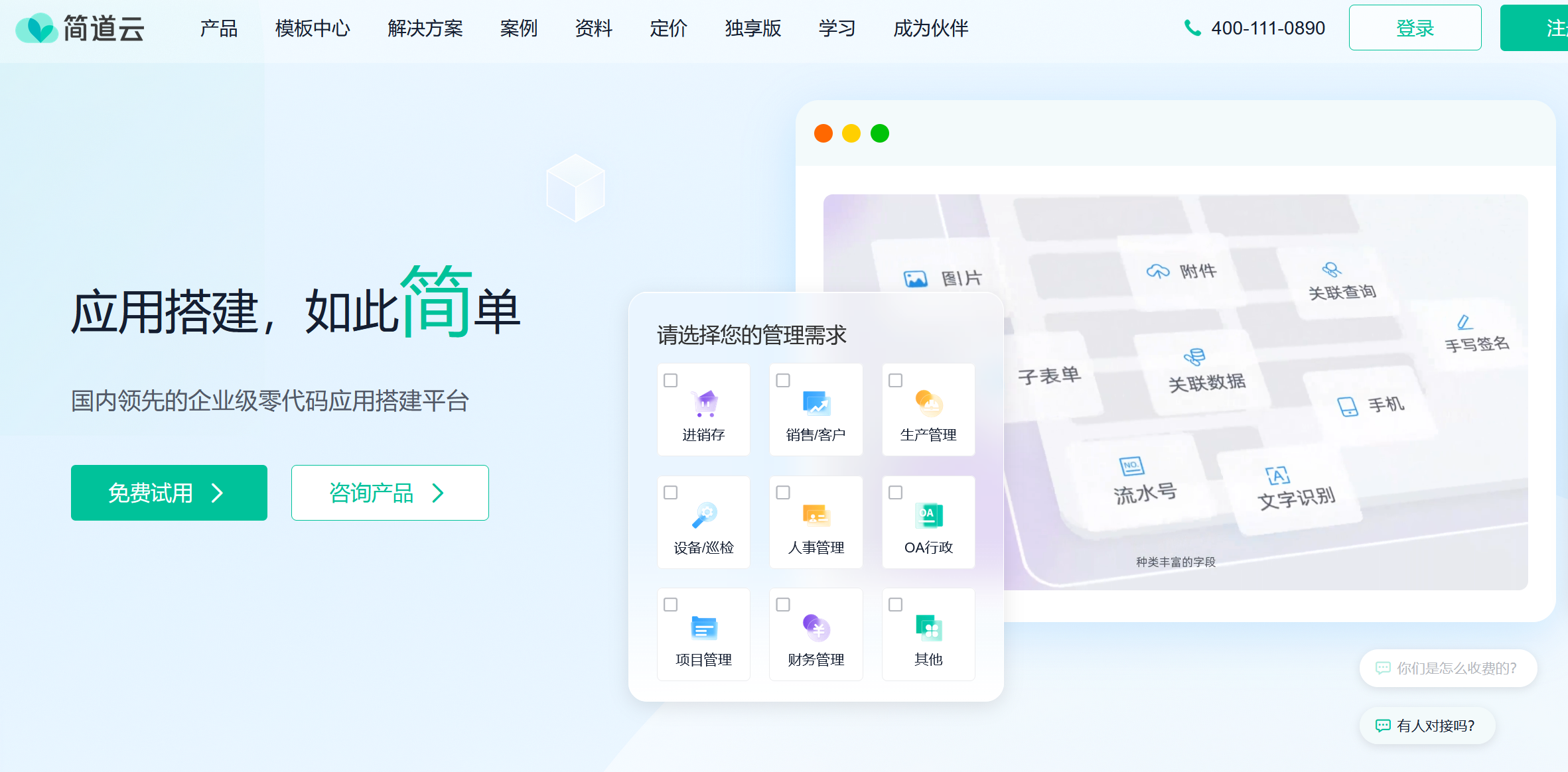
Task: Click the OA行政 green icon
Action: click(x=928, y=515)
